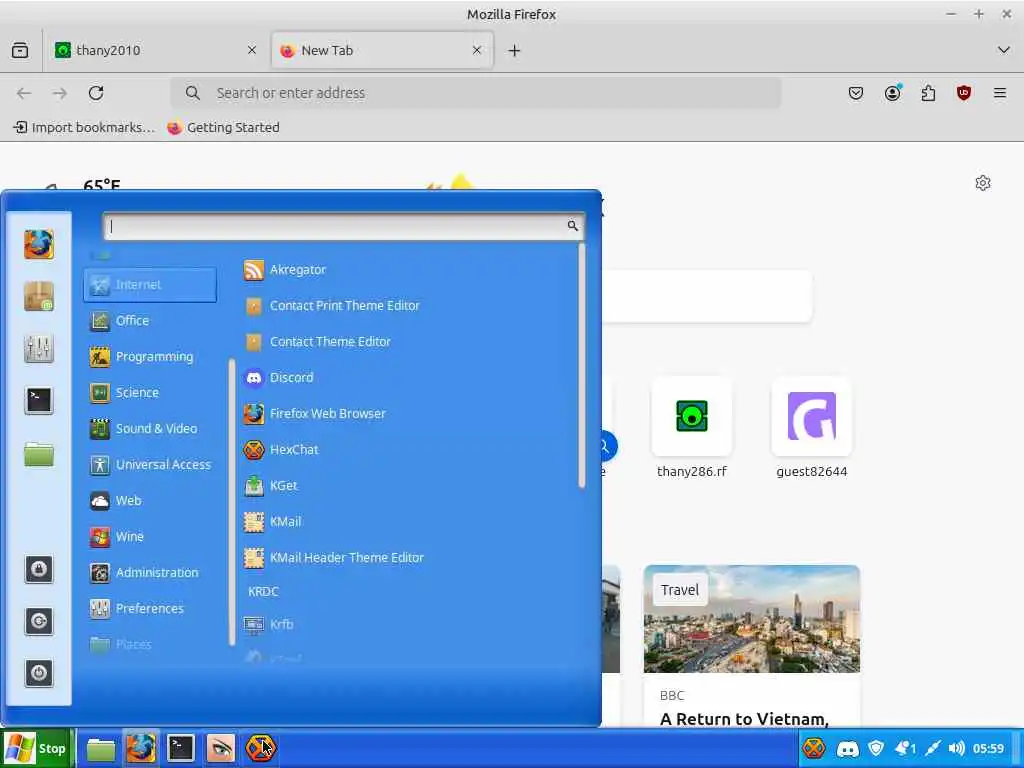Focus the menu search field
This screenshot has width=1024, height=768.
pyautogui.click(x=344, y=227)
